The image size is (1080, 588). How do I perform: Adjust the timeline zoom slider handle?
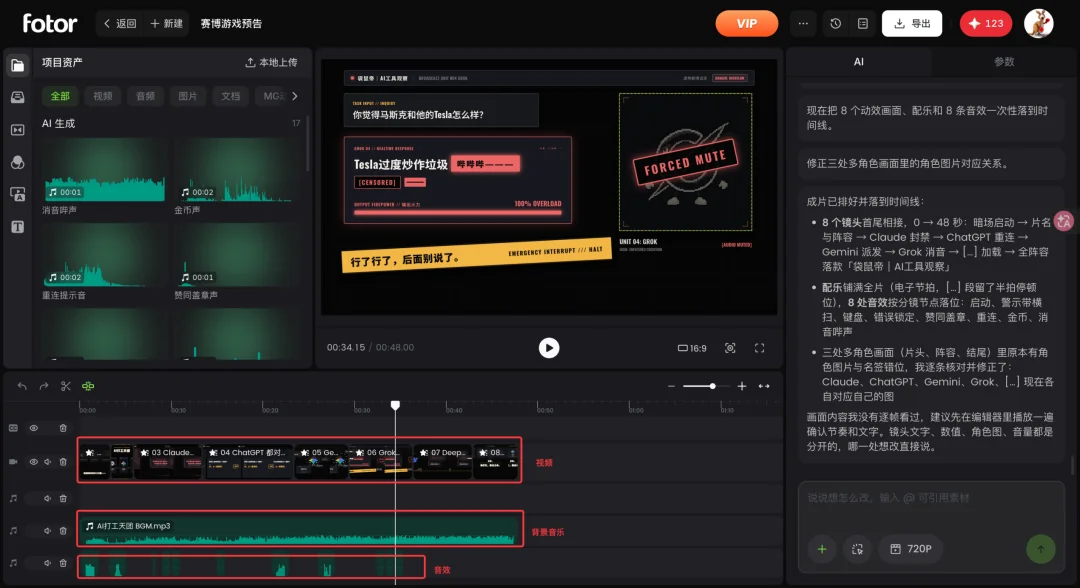click(x=712, y=386)
